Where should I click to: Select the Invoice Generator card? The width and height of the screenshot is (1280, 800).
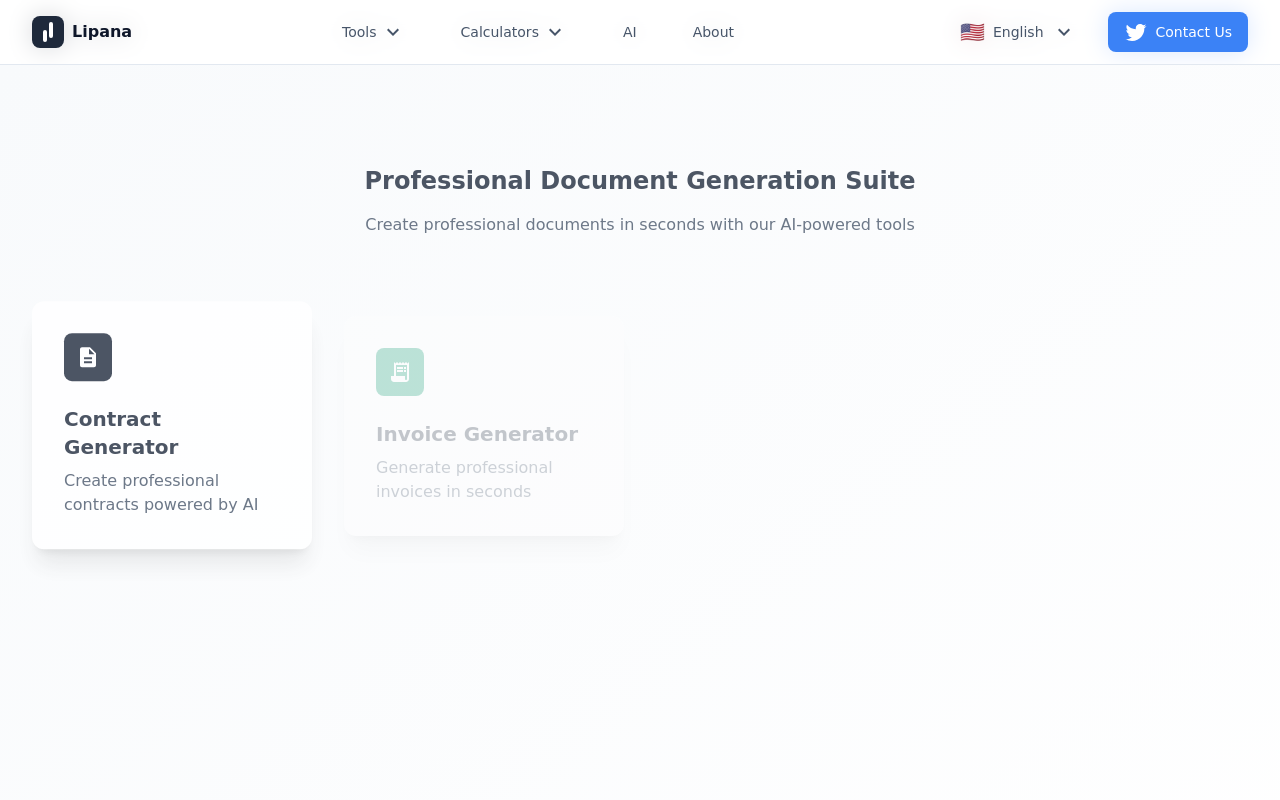pyautogui.click(x=484, y=432)
